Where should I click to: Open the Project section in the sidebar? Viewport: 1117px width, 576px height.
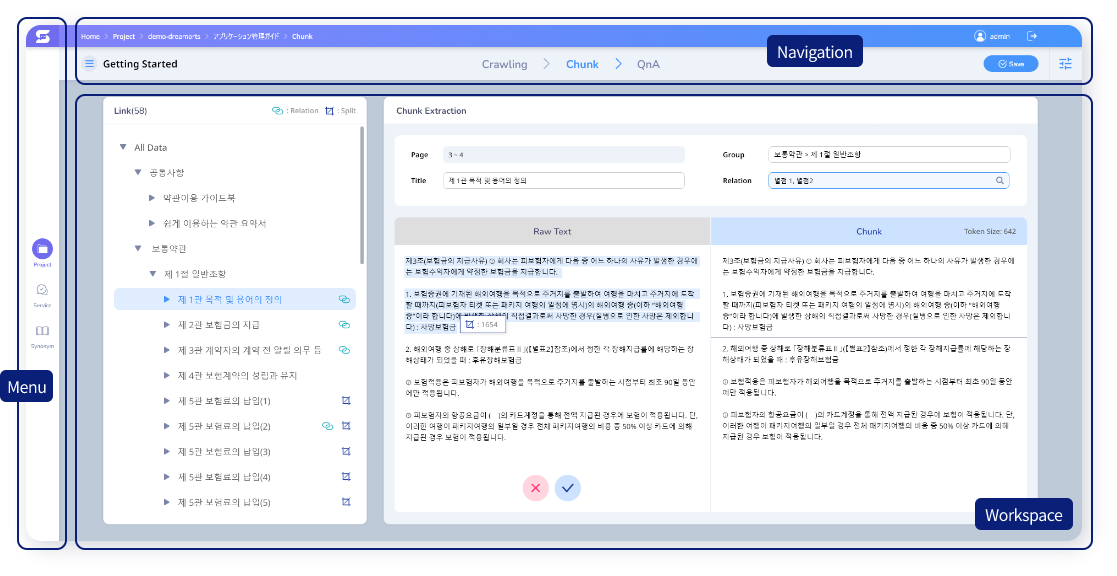42,250
